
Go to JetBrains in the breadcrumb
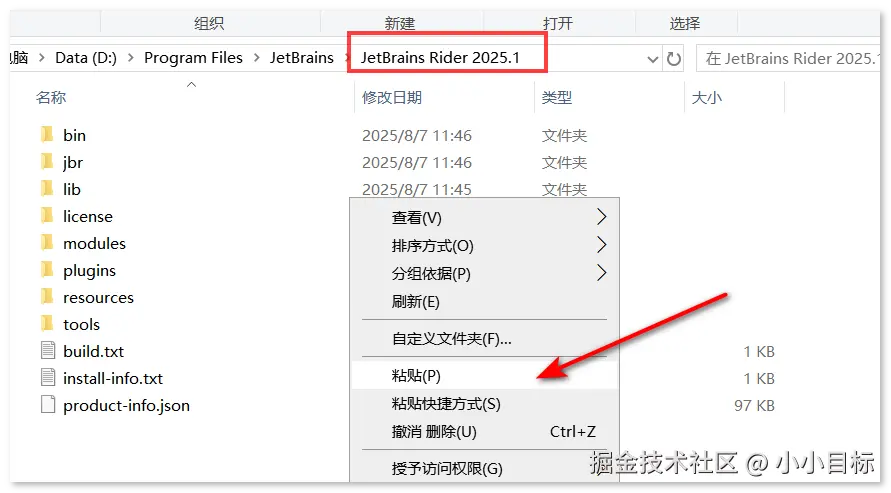pyautogui.click(x=302, y=58)
